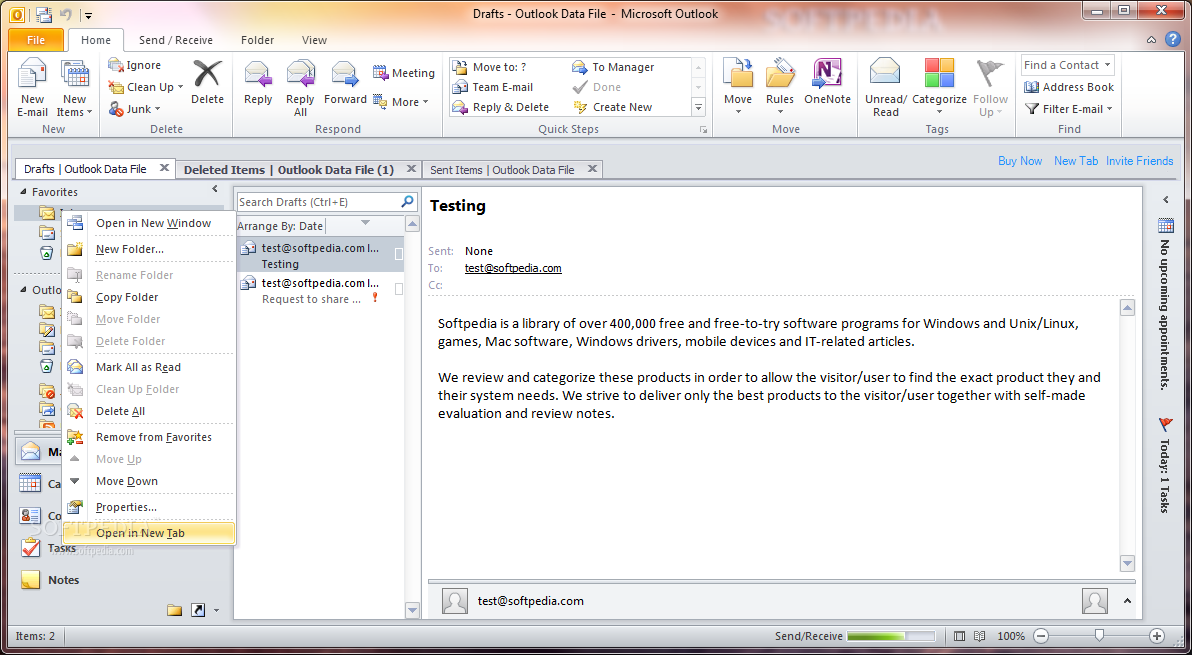
Task: Open the Folder List icon
Action: [175, 610]
